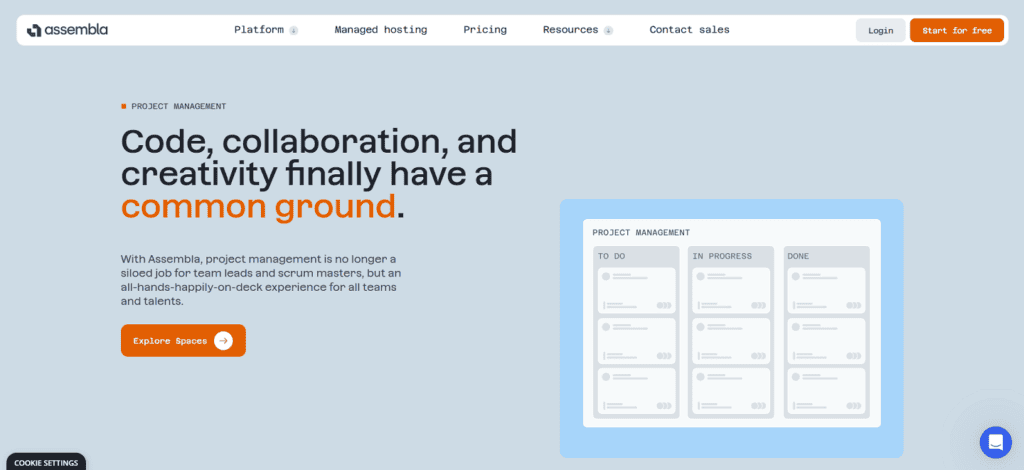Viewport: 1024px width, 470px height.
Task: Open Contact sales page
Action: pyautogui.click(x=690, y=30)
